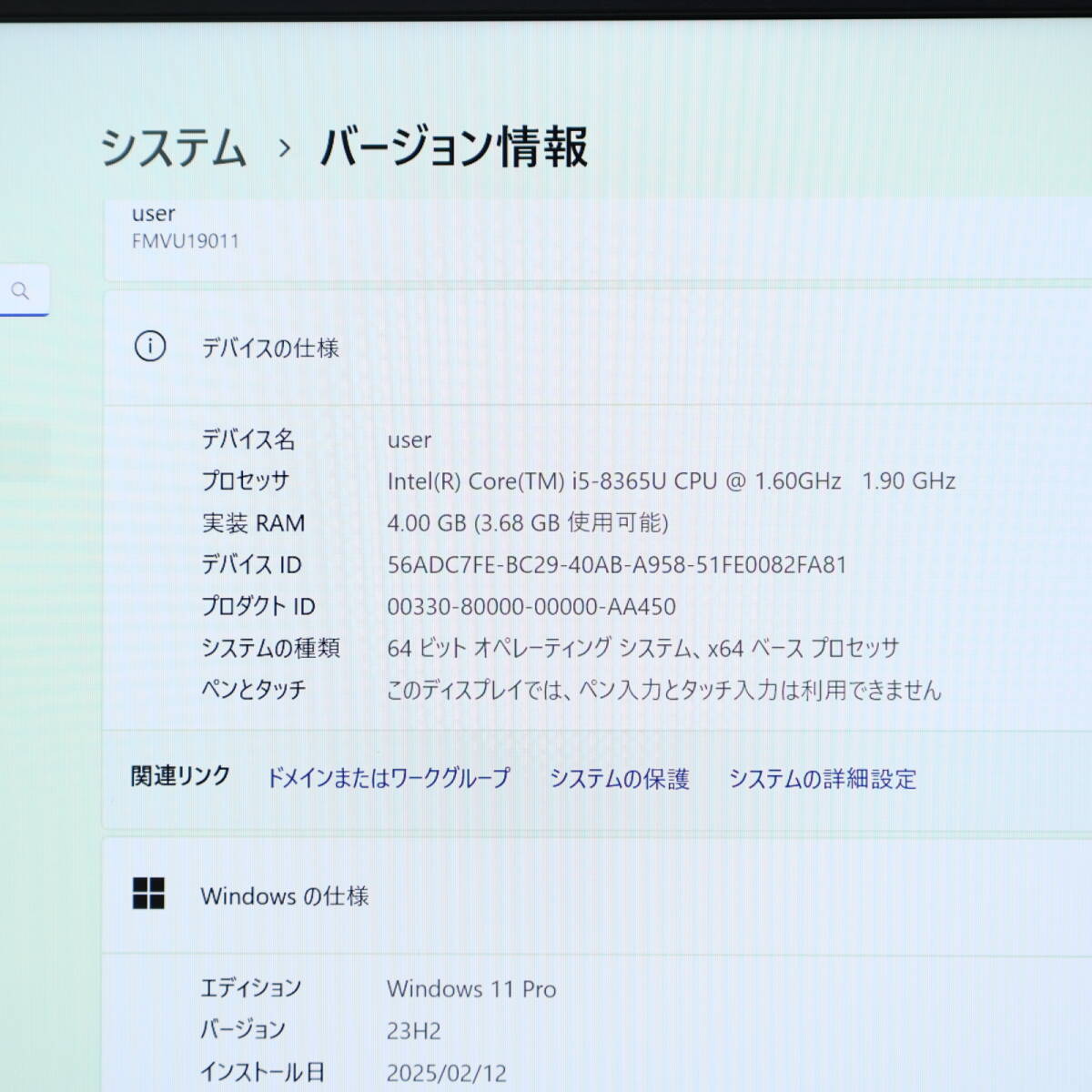Select edition value Windows 11 Pro
This screenshot has height=1092, width=1092.
[x=471, y=989]
